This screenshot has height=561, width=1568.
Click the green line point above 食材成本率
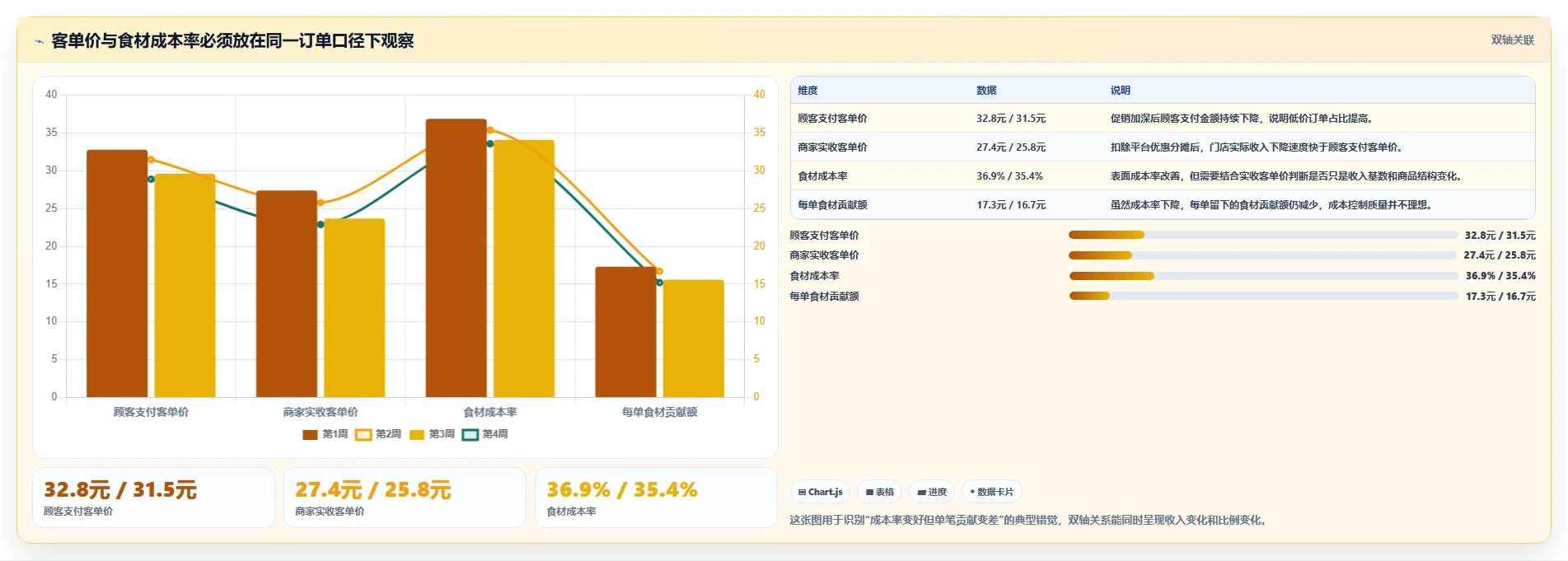tap(490, 144)
